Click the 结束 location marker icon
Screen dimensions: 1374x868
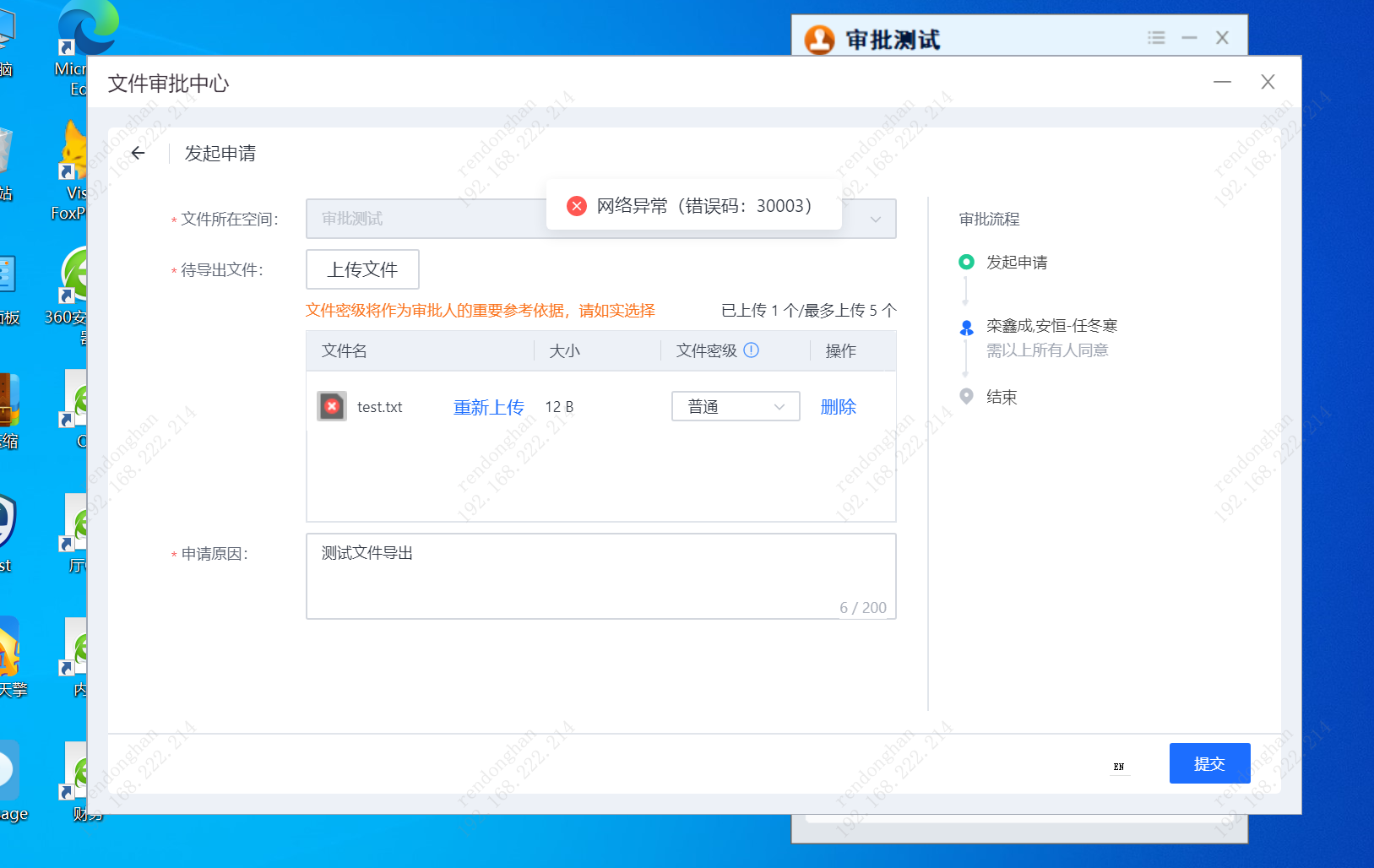(967, 396)
